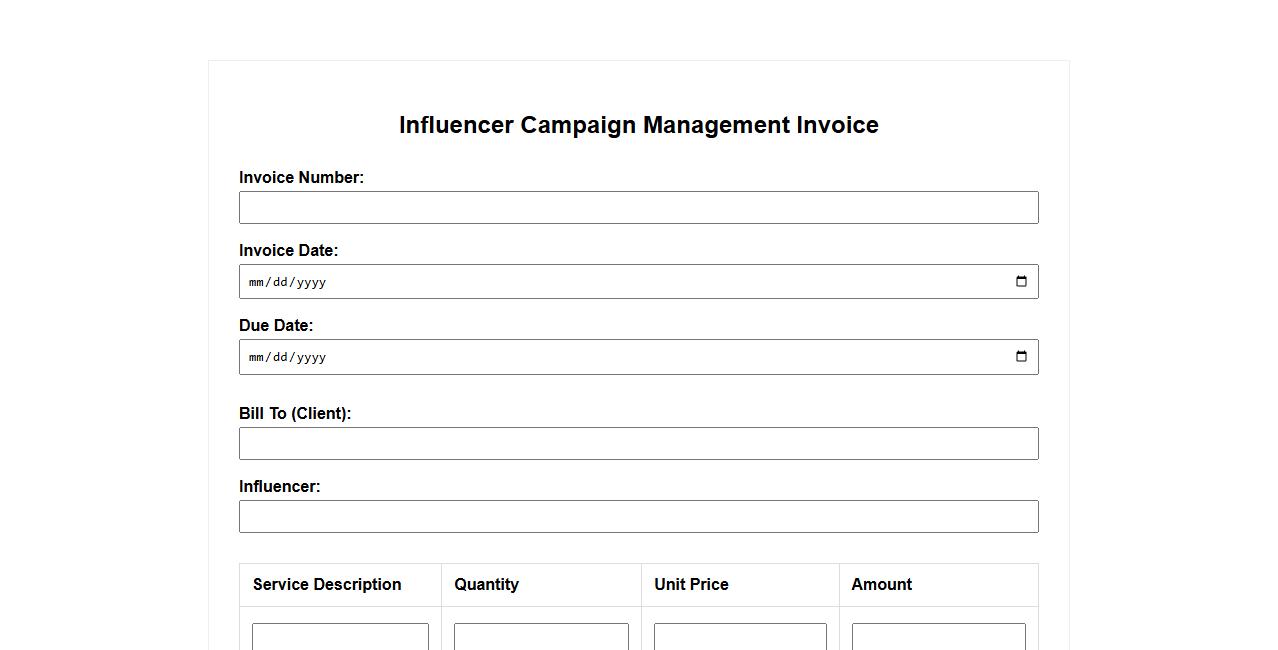Select the year segment of Due Date
The height and width of the screenshot is (650, 1278).
click(x=311, y=358)
